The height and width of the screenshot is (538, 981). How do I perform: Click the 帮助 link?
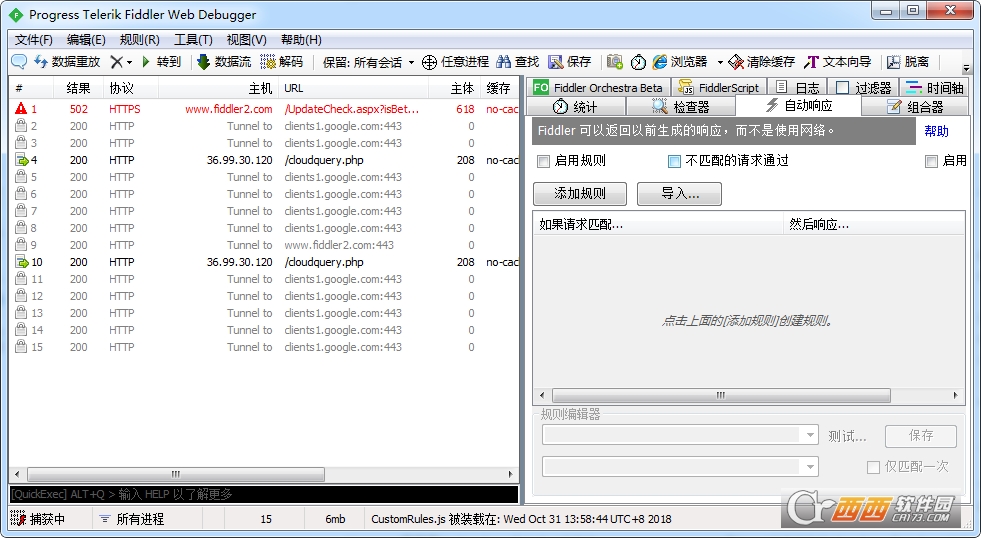[936, 131]
